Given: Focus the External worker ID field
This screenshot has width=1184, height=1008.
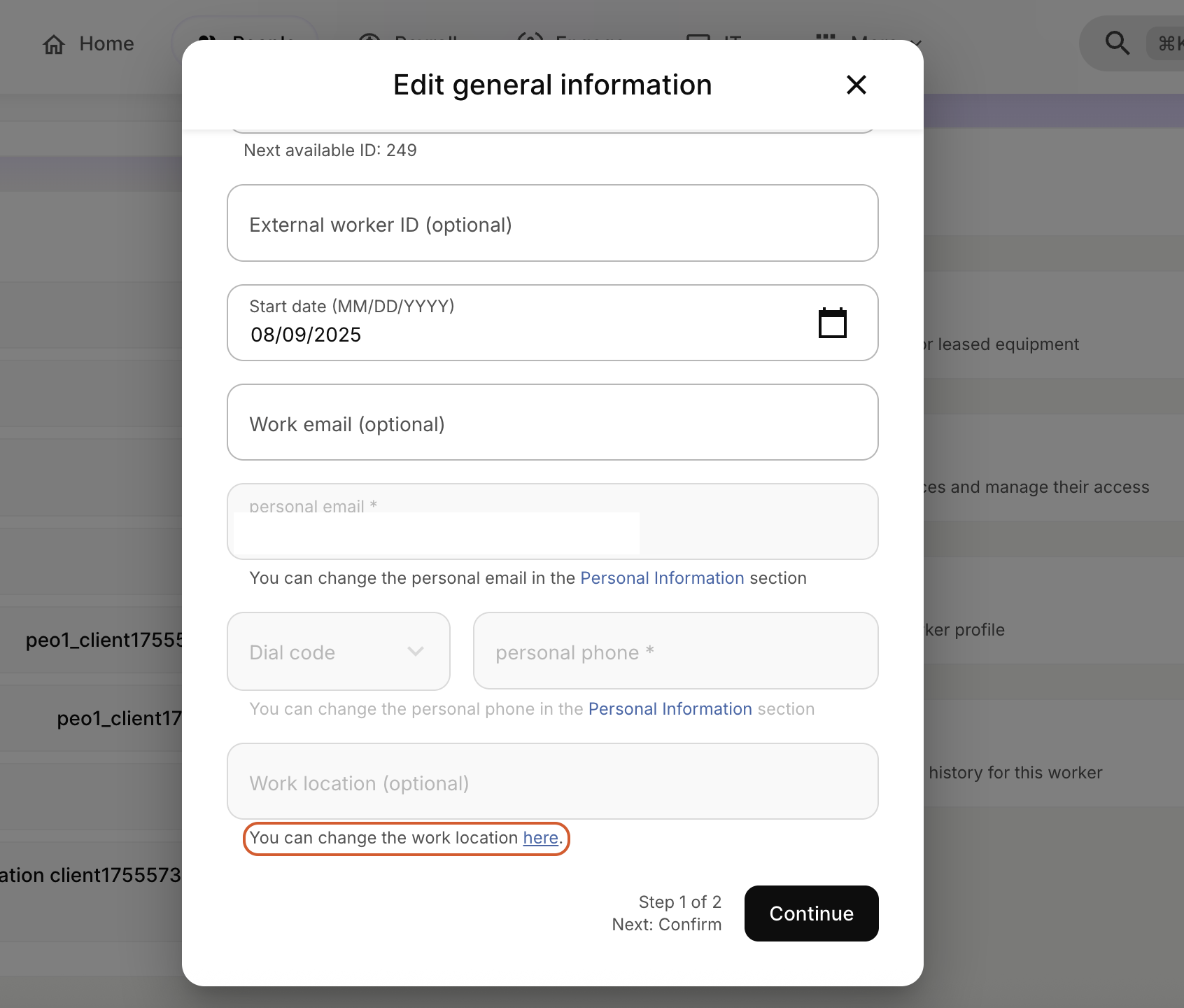Looking at the screenshot, I should coord(552,223).
